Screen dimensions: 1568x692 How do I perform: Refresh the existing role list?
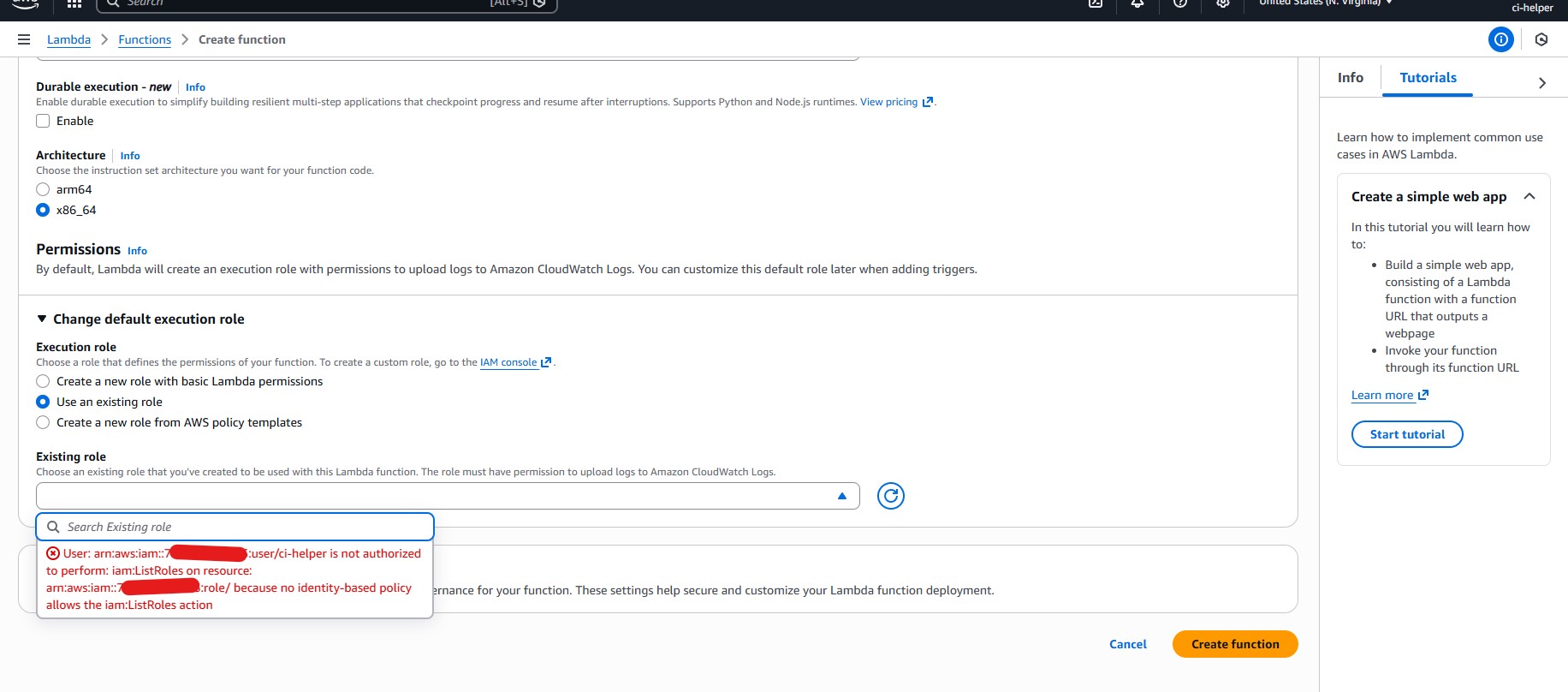pyautogui.click(x=890, y=496)
